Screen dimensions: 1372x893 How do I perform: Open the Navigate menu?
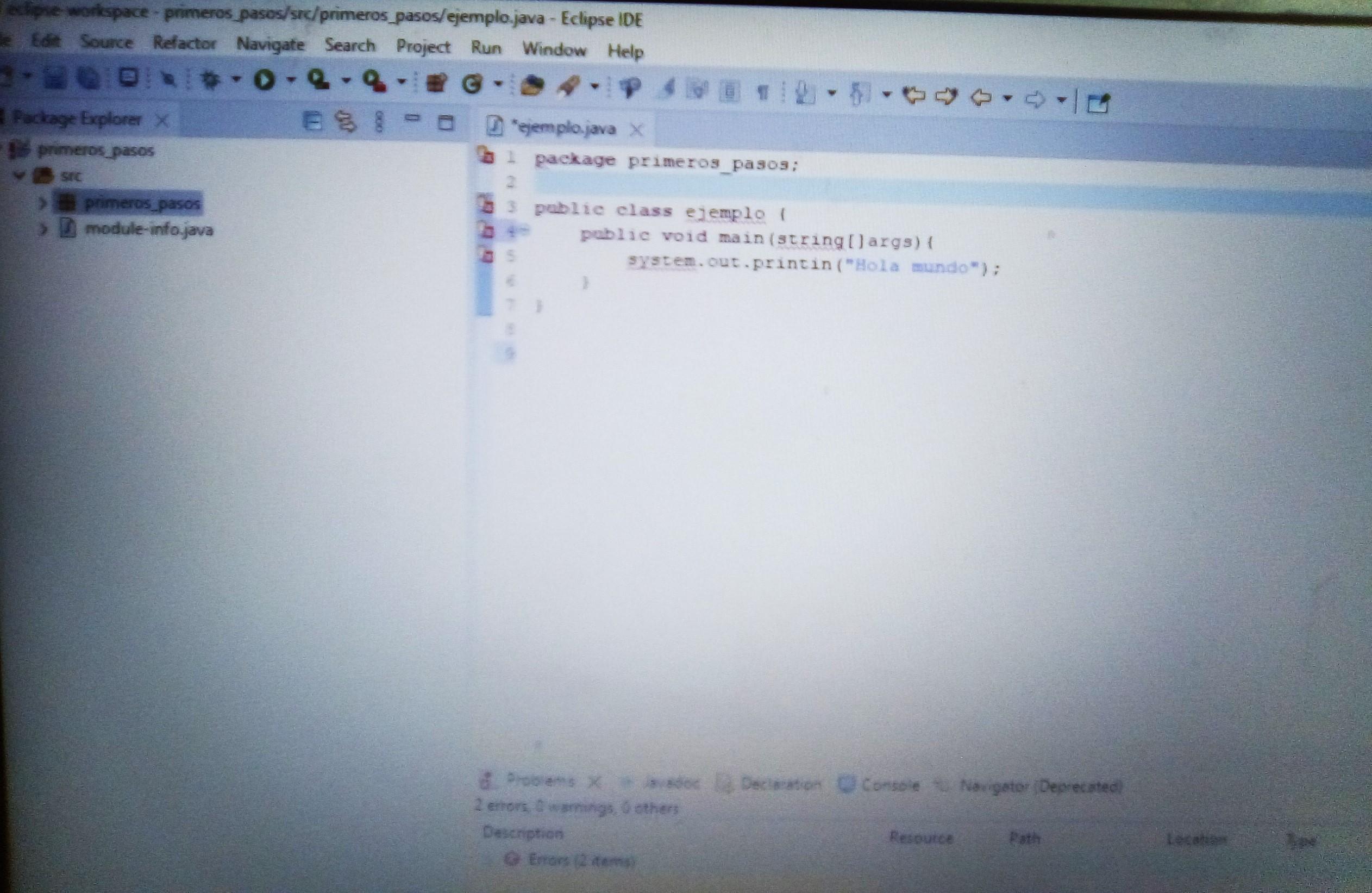click(271, 45)
